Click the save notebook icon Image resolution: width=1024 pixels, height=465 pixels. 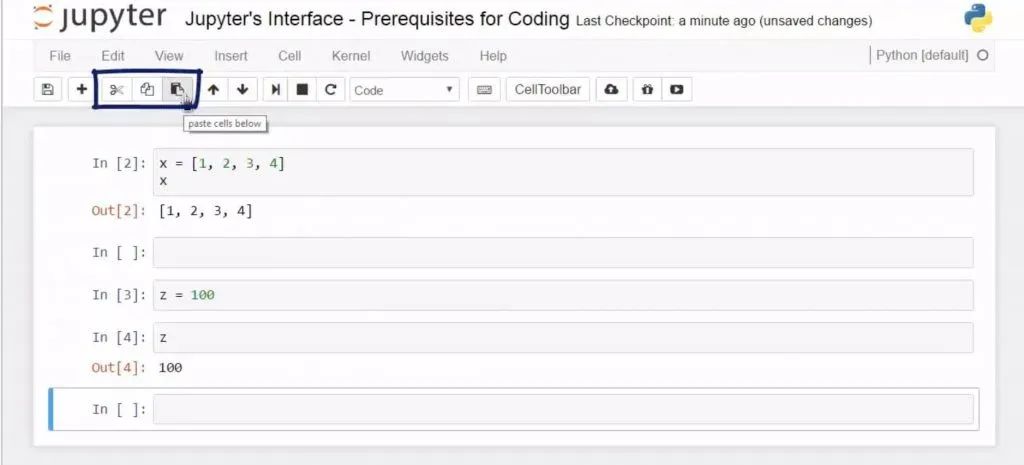coord(47,90)
